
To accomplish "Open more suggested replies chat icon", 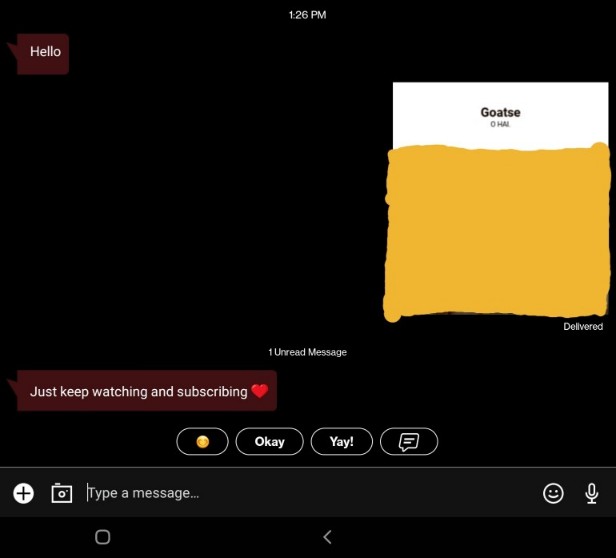I will coord(409,441).
